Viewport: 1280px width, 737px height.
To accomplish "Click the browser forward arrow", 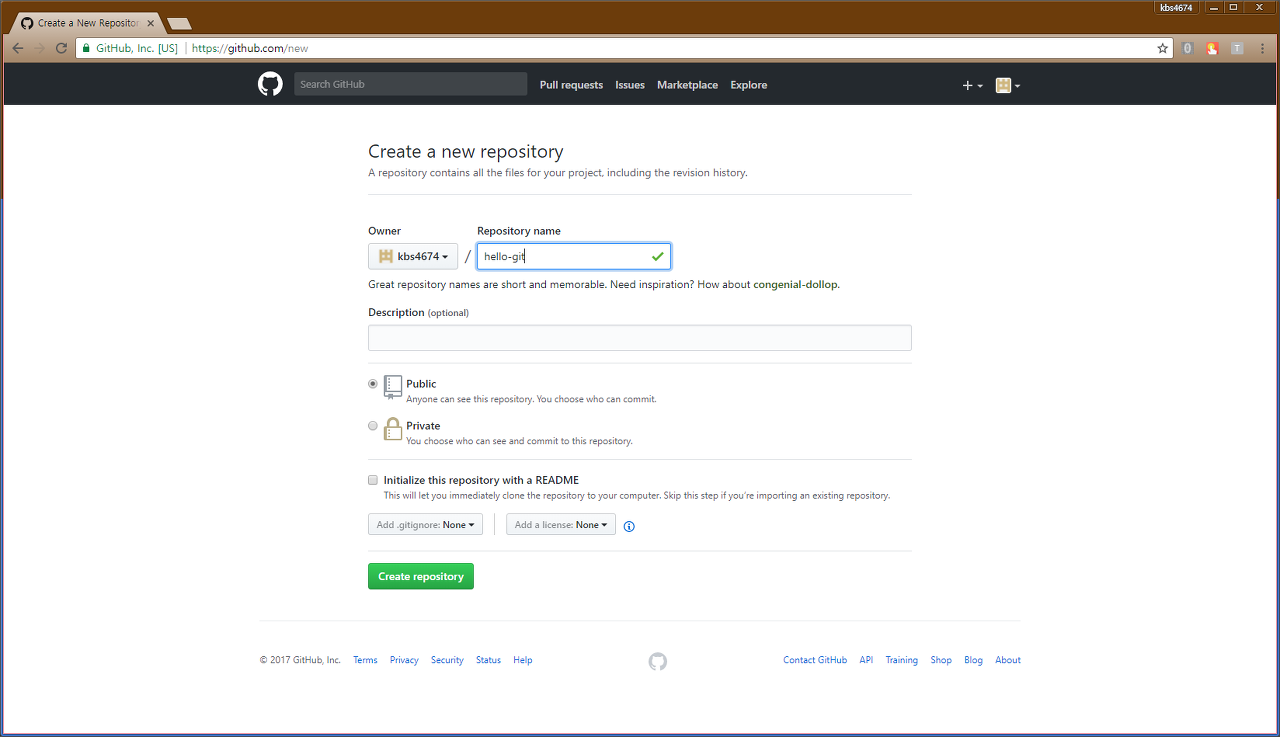I will (40, 48).
